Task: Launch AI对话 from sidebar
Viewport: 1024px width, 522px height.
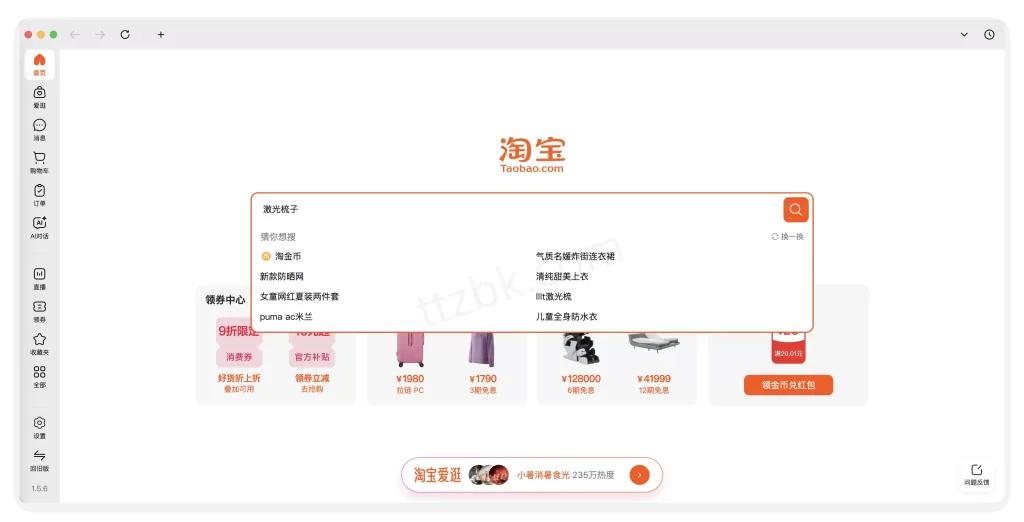Action: pos(39,228)
